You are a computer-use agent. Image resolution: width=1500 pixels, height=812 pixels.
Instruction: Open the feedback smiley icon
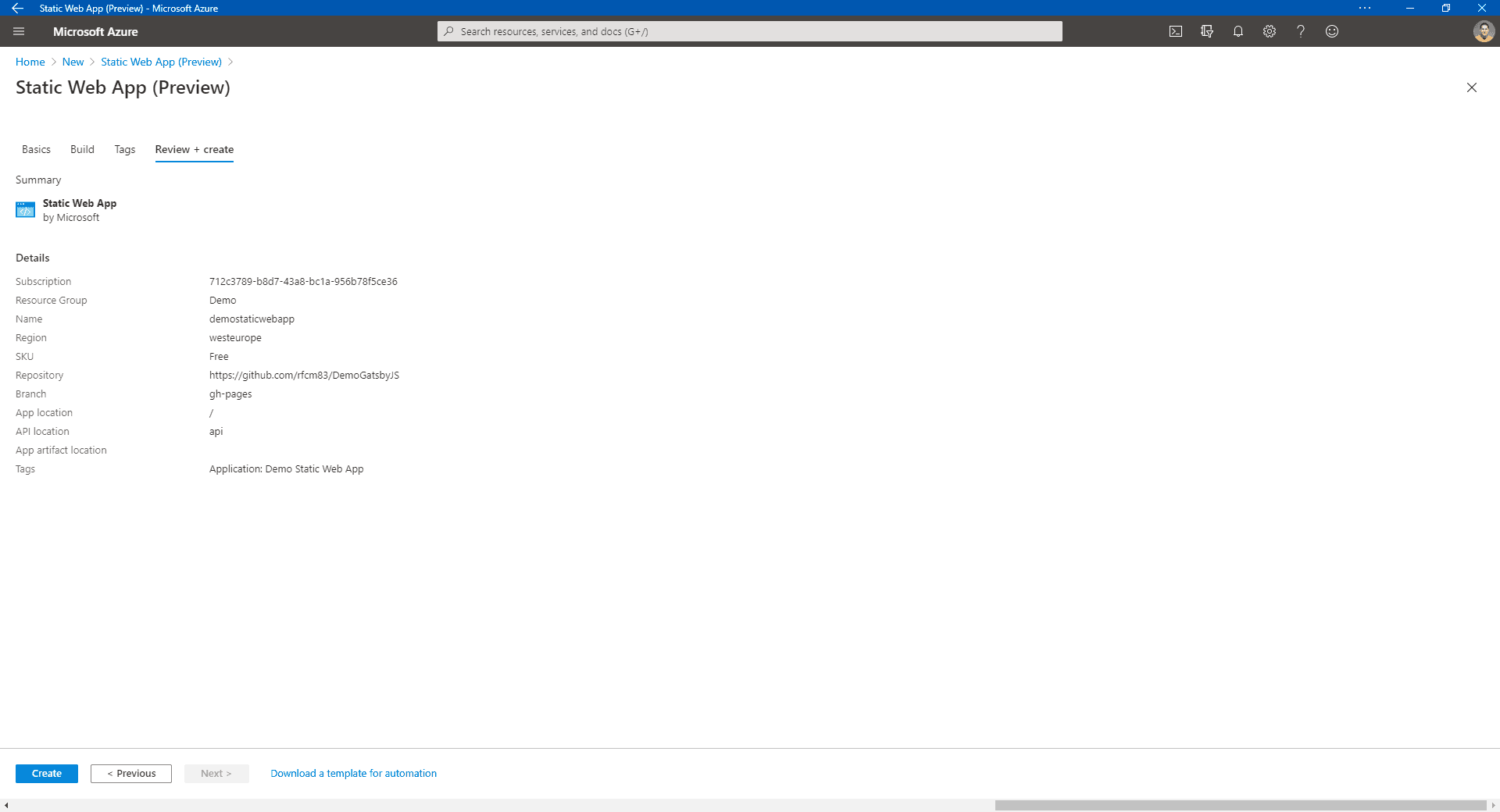coord(1332,31)
